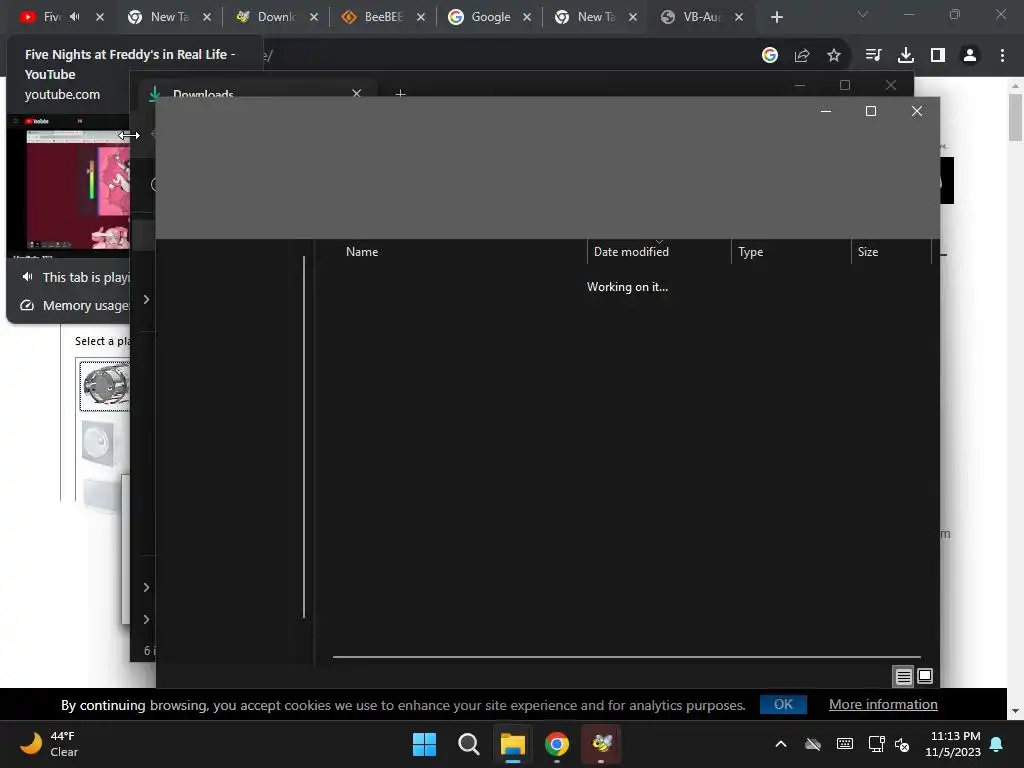
Task: Switch to the details list view
Action: (903, 677)
